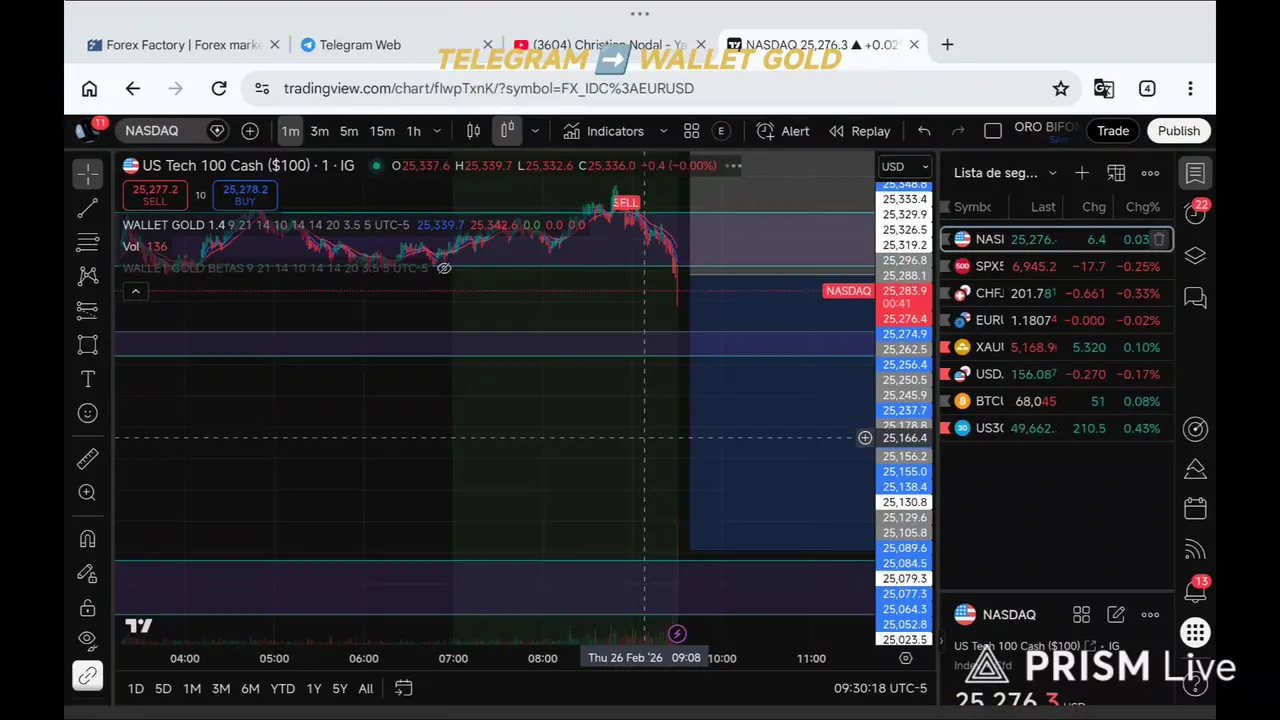Select the 1h timeframe
Viewport: 1280px width, 720px height.
pyautogui.click(x=413, y=131)
